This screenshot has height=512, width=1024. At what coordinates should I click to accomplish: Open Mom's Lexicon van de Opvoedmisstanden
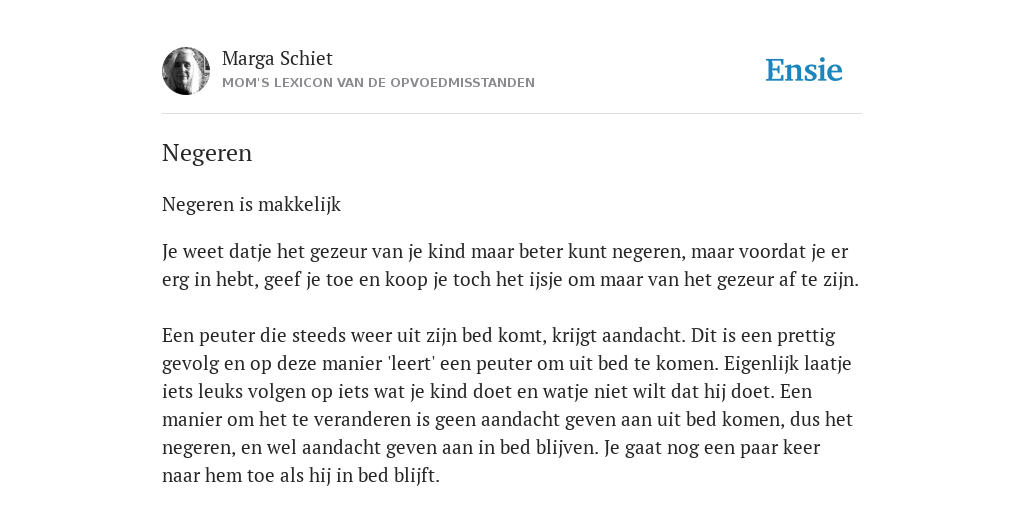click(378, 83)
